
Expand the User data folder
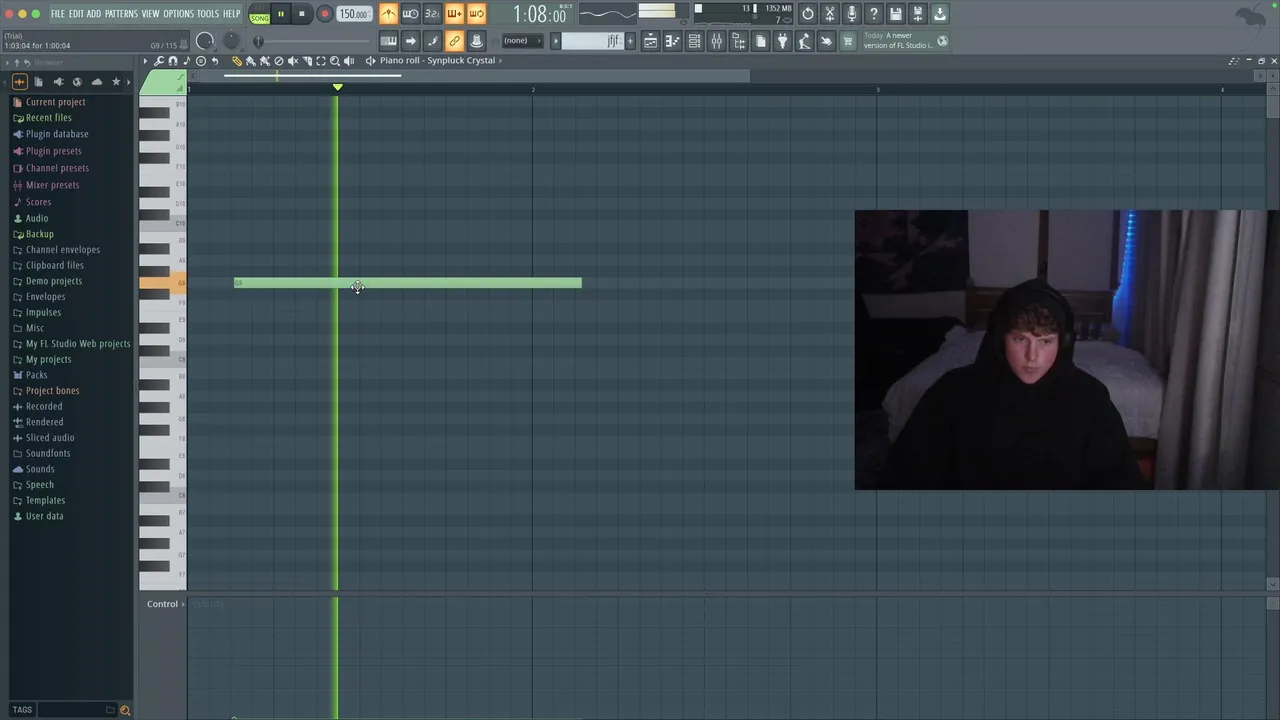(x=44, y=516)
